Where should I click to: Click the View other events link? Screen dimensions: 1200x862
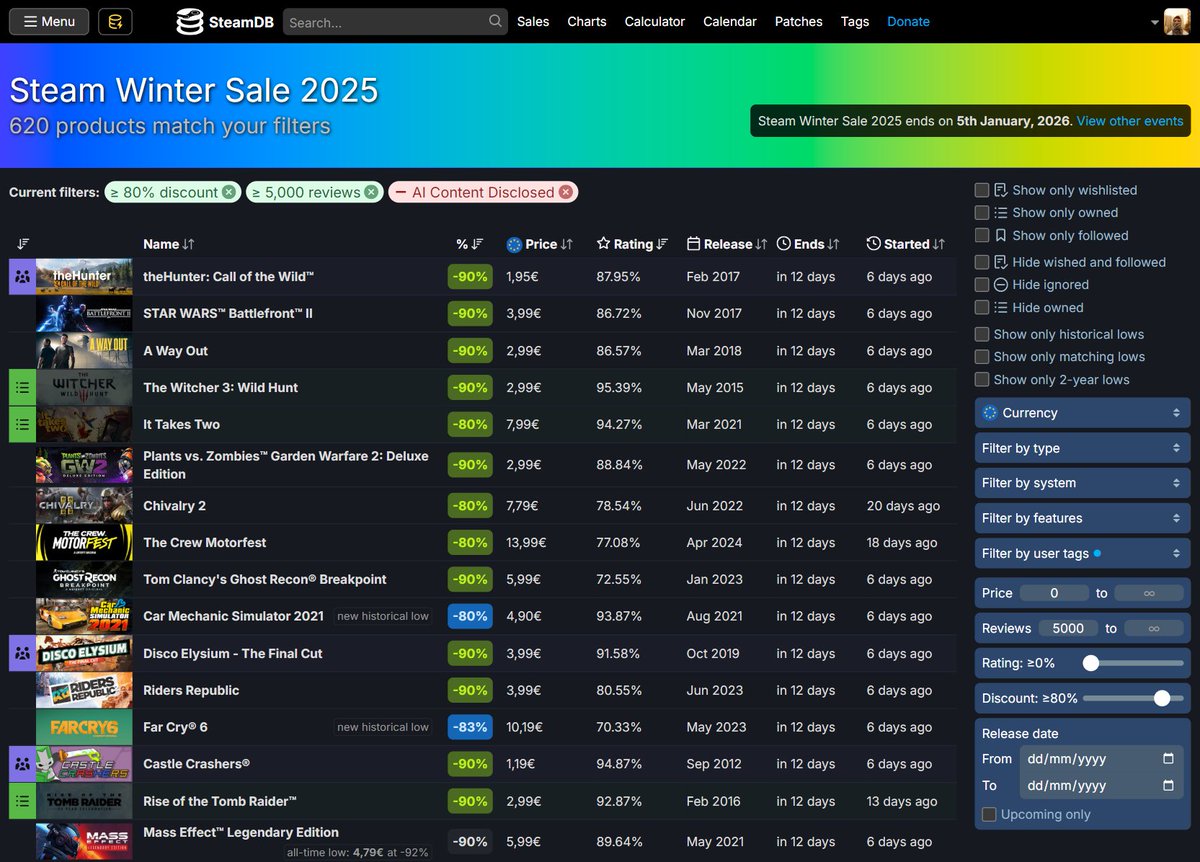click(x=1130, y=121)
